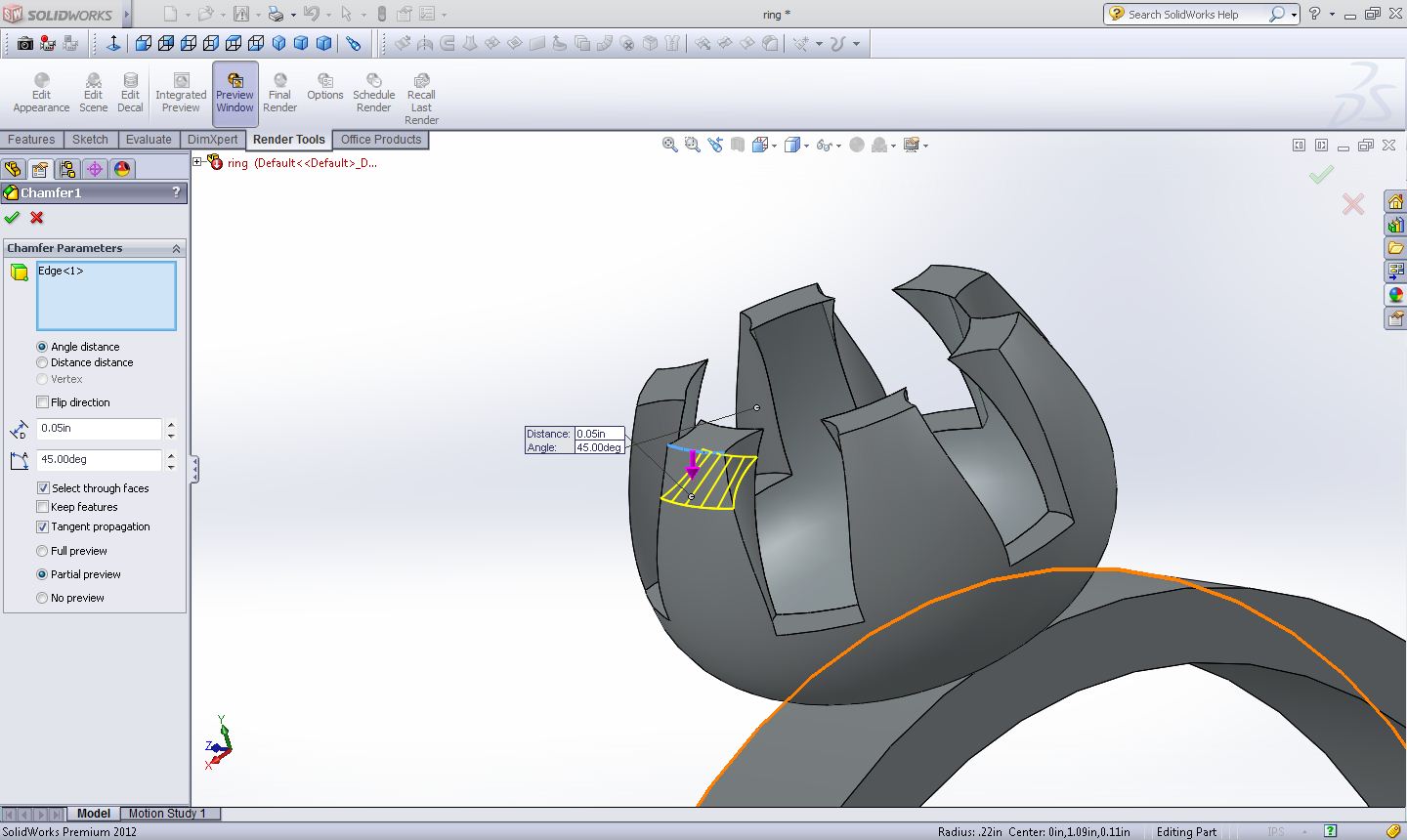1407x840 pixels.
Task: Click the Distance value in the callout
Action: tap(599, 434)
